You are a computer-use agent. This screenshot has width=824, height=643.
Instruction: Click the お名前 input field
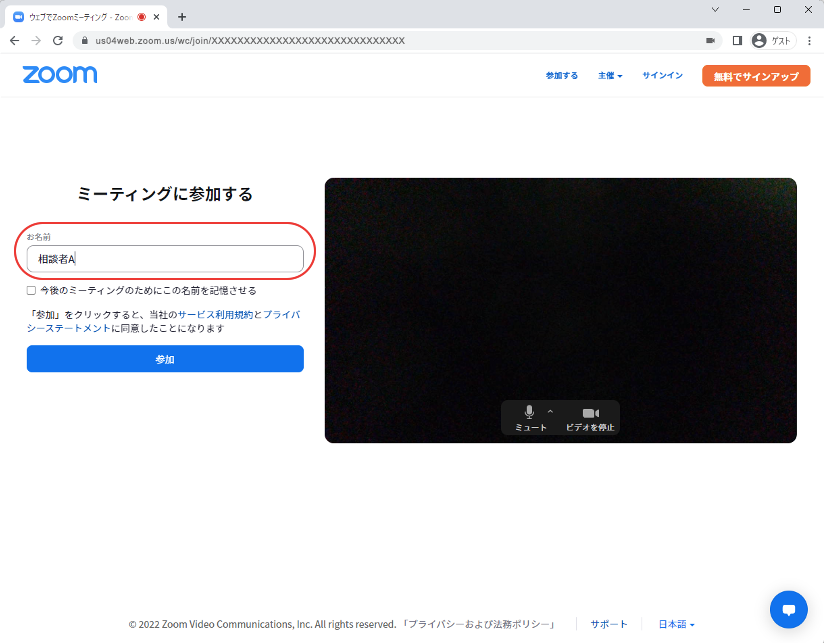point(165,258)
